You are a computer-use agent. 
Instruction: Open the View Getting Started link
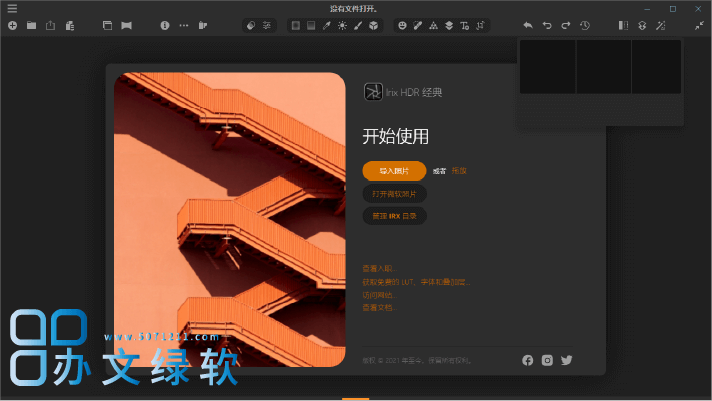[x=380, y=269]
